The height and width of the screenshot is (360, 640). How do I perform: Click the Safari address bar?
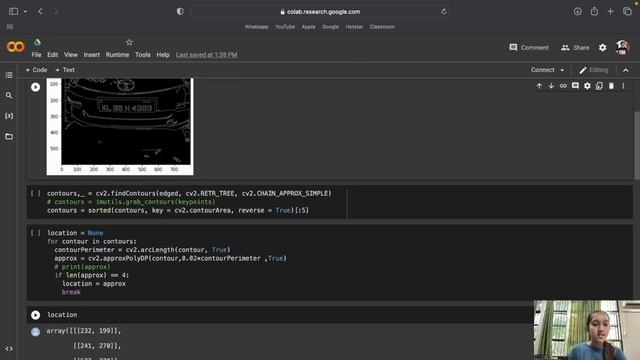point(320,11)
